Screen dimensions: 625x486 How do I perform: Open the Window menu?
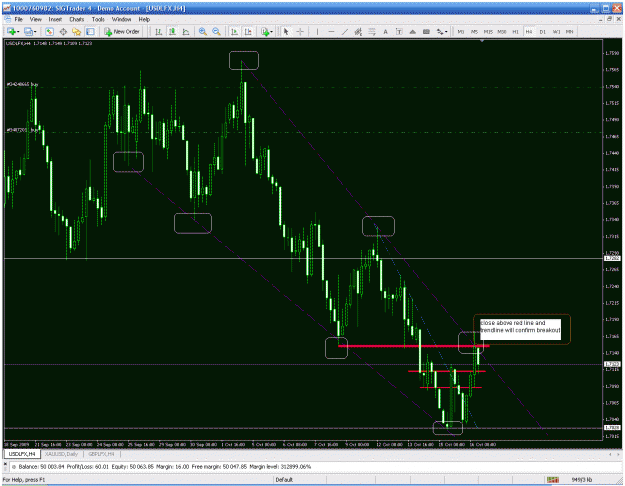click(121, 19)
